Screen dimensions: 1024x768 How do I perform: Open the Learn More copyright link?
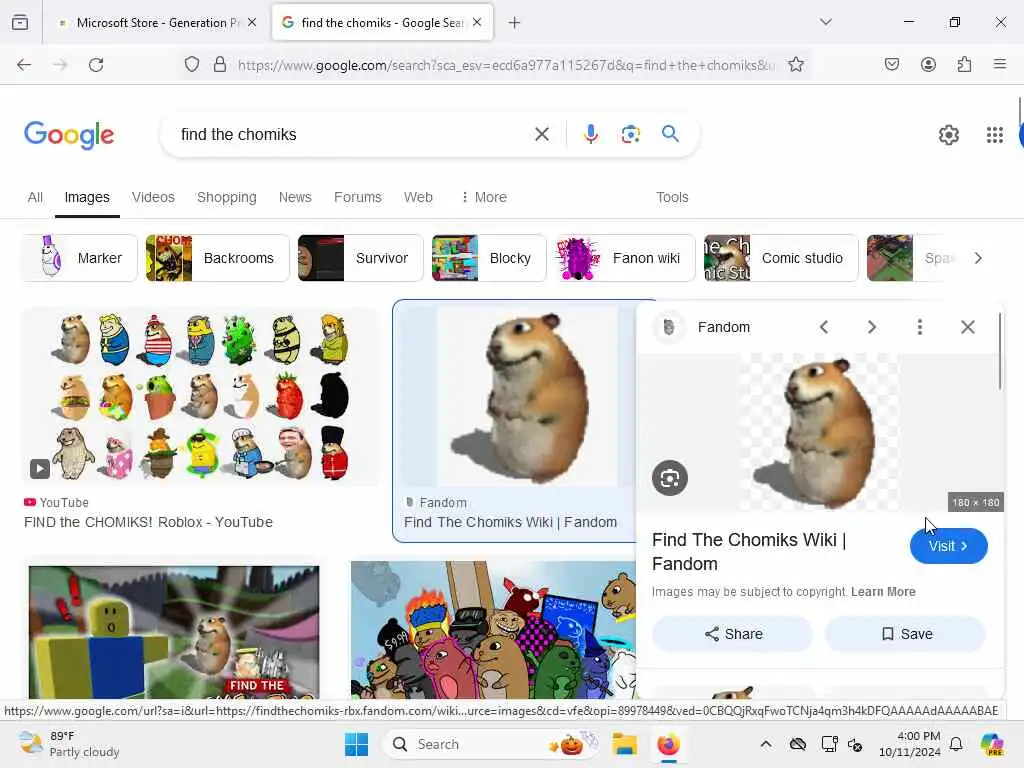pyautogui.click(x=883, y=592)
